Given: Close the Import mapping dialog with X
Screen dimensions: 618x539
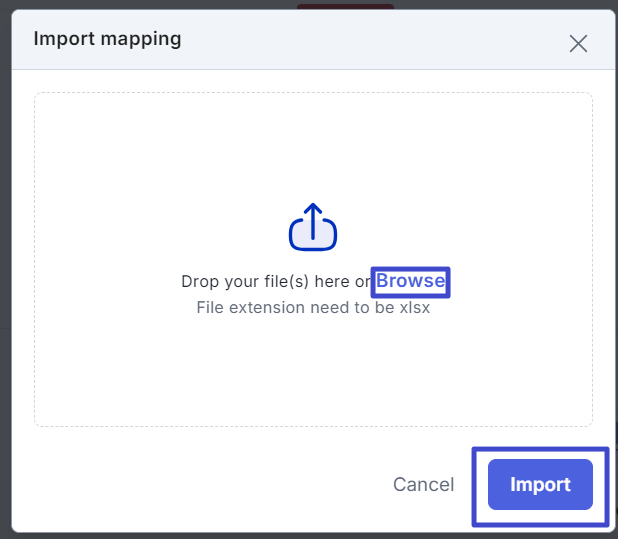Looking at the screenshot, I should pos(578,43).
